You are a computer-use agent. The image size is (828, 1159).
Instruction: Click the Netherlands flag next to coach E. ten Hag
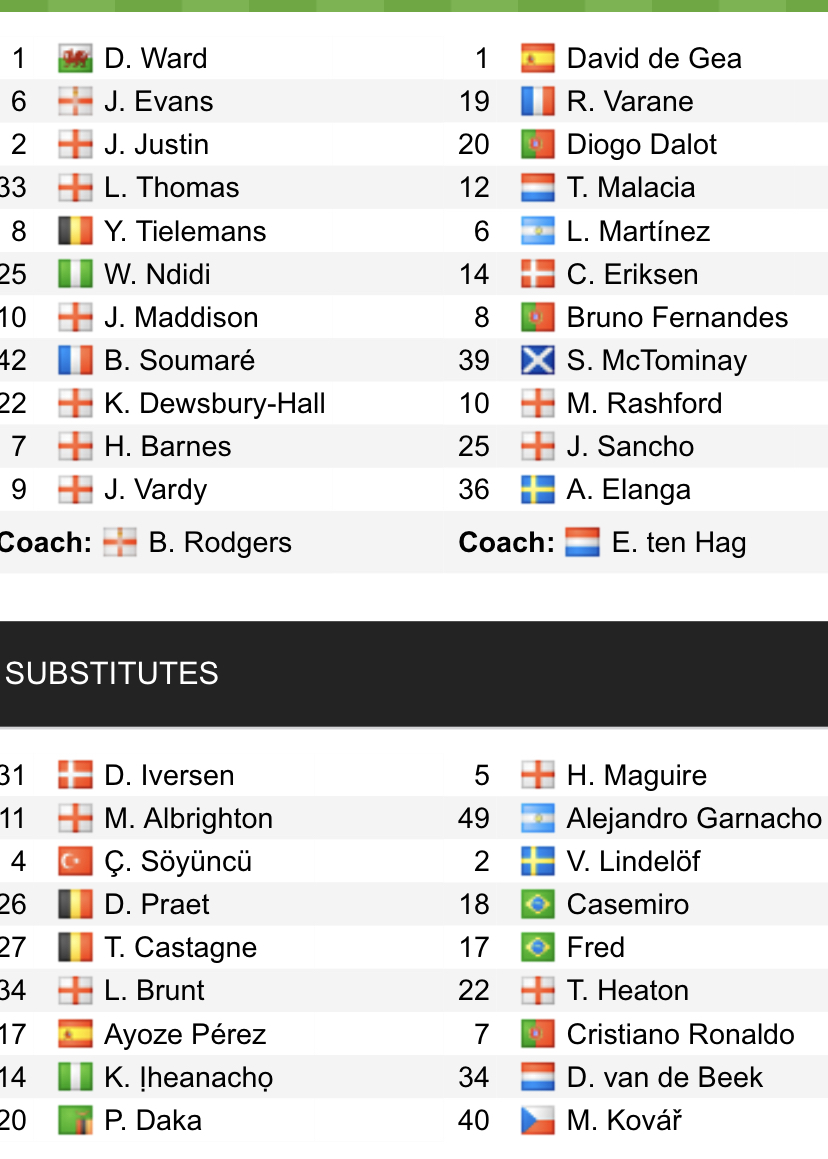point(582,543)
